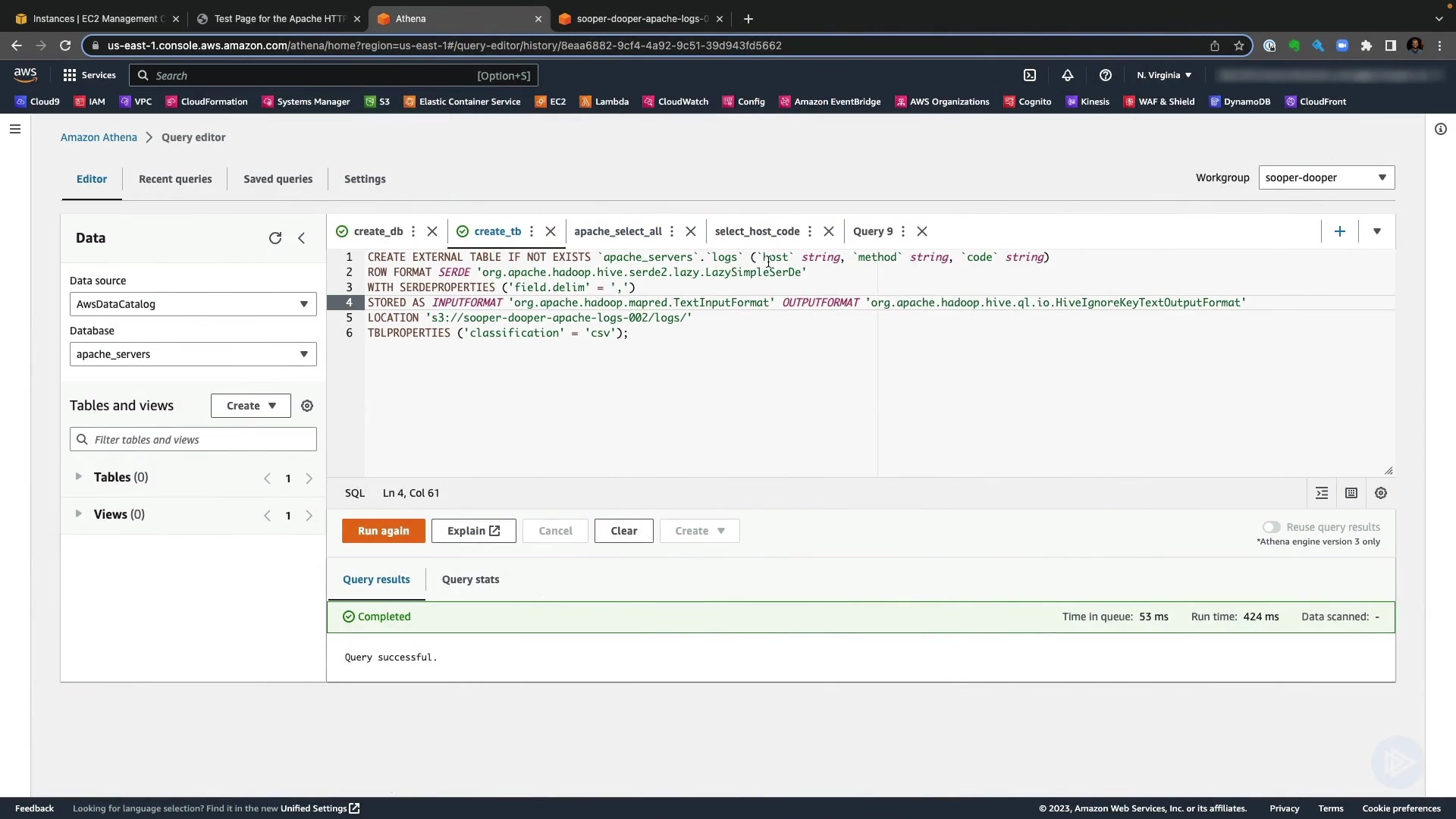This screenshot has height=819, width=1456.
Task: Open the Query stats tab
Action: tap(470, 579)
